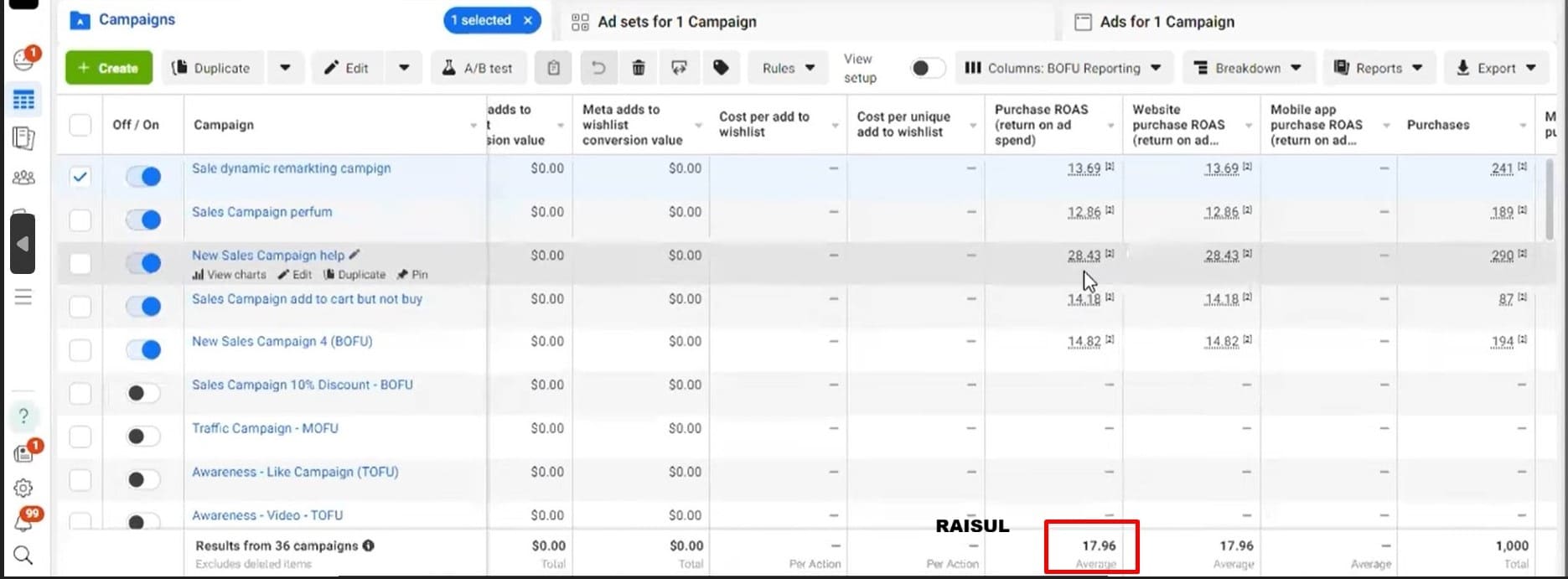
Task: Click the trash delete icon in toolbar
Action: pyautogui.click(x=638, y=68)
